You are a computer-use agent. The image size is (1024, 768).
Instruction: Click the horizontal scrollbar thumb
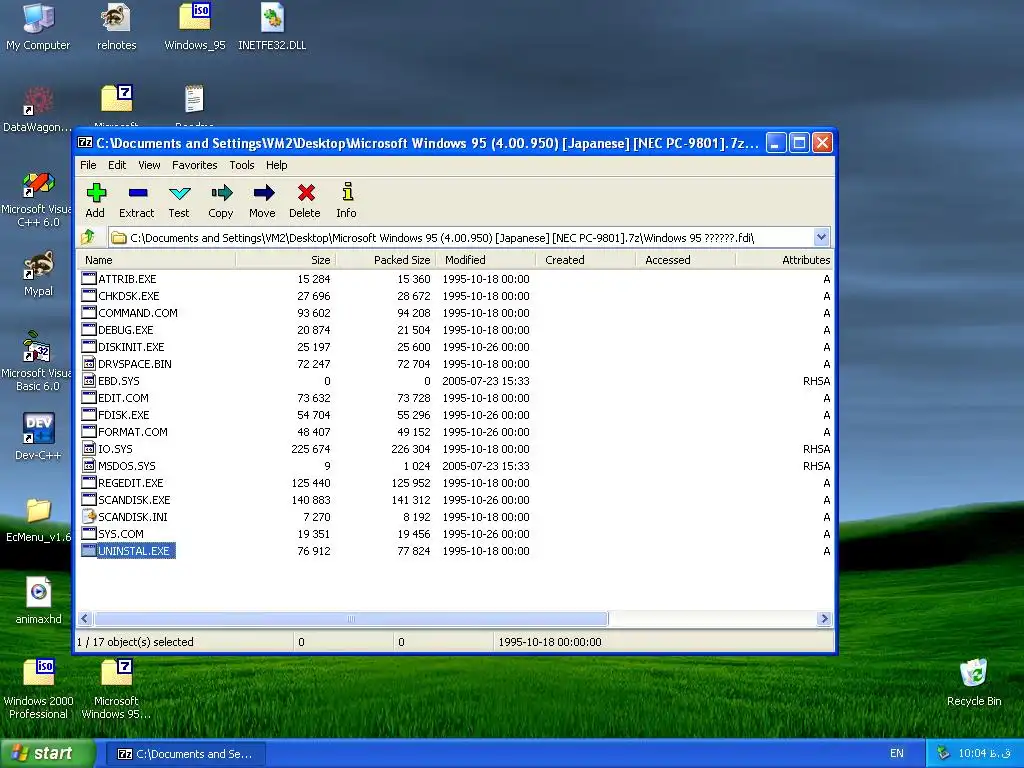point(351,618)
